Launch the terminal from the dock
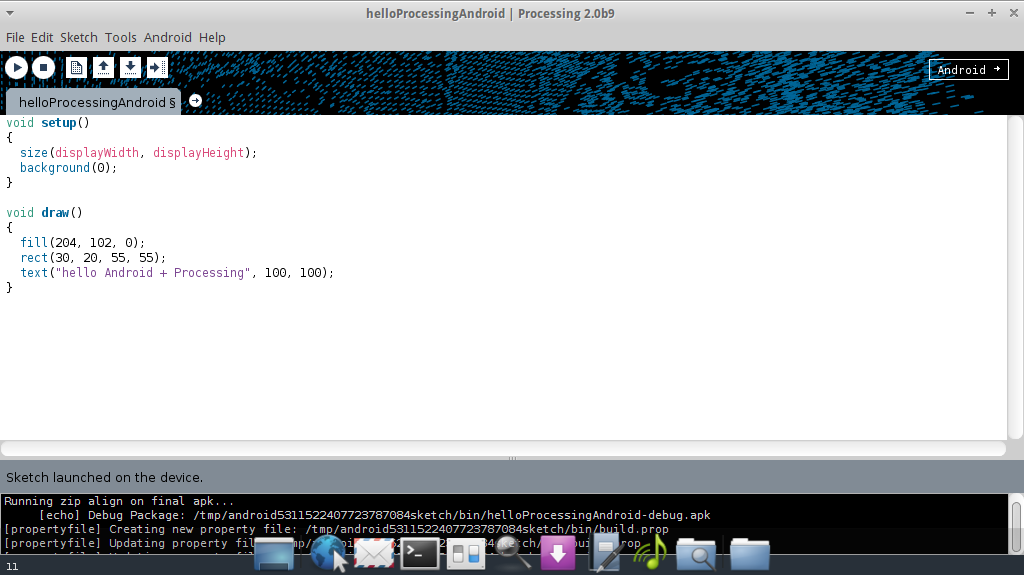 420,553
